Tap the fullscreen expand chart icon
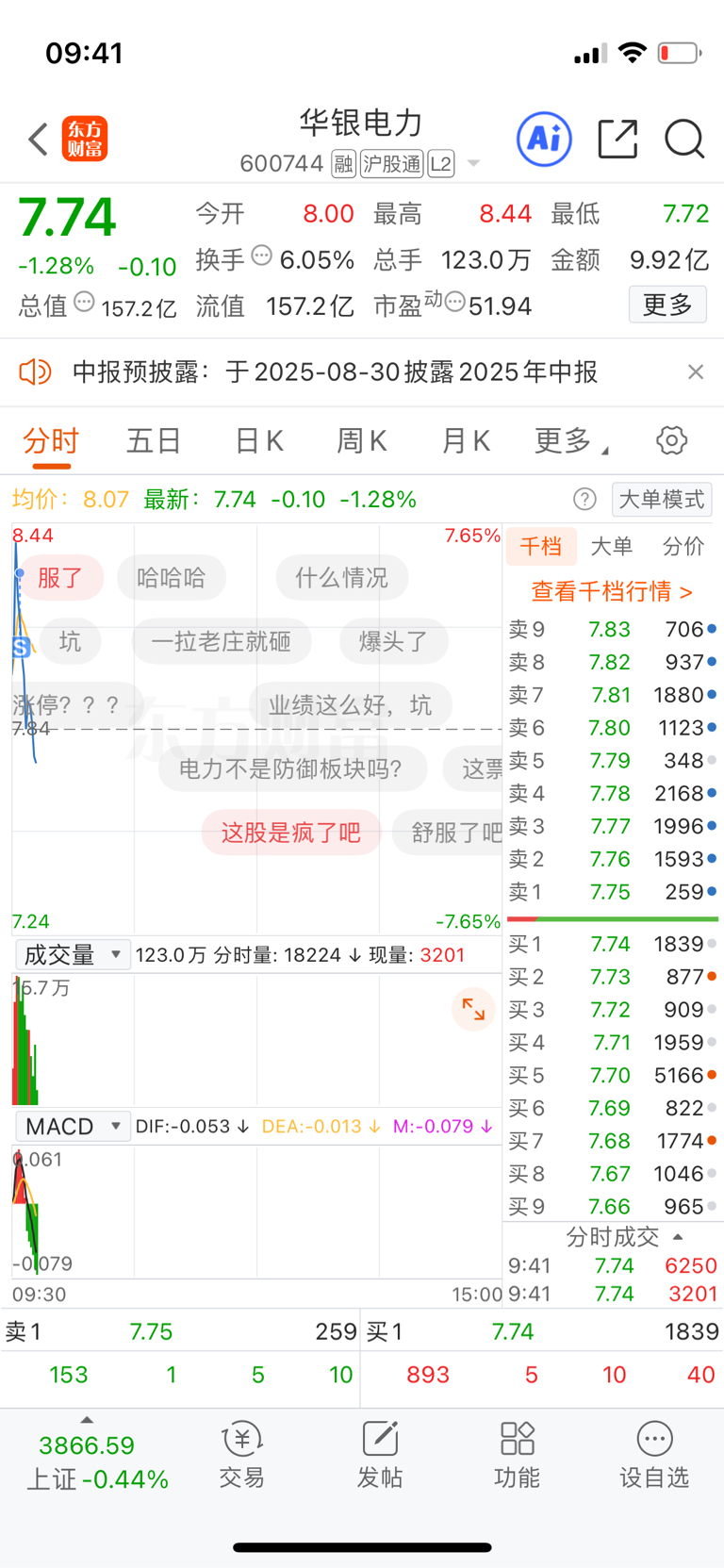Screen dimensions: 724x1568 pos(473,1011)
